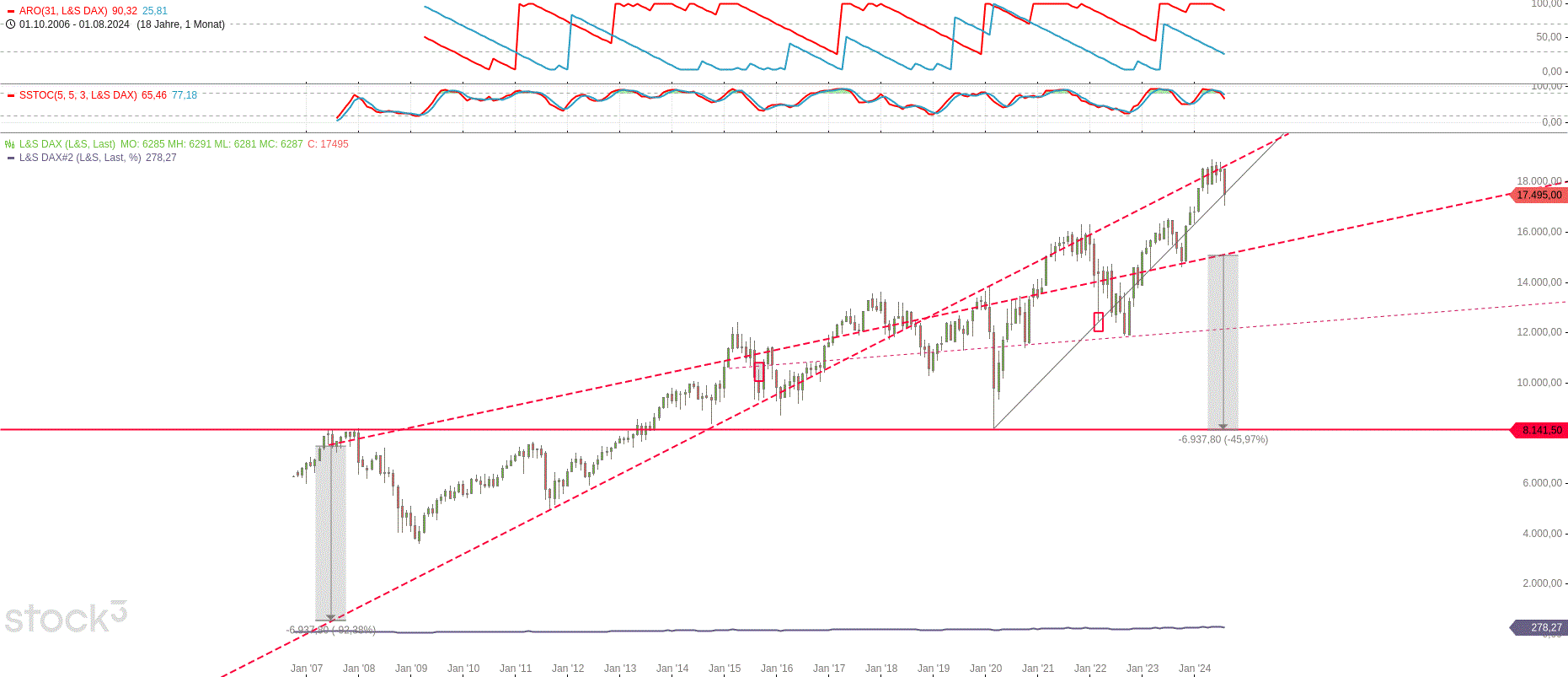Click the Jan '22 time axis label

coord(1090,669)
